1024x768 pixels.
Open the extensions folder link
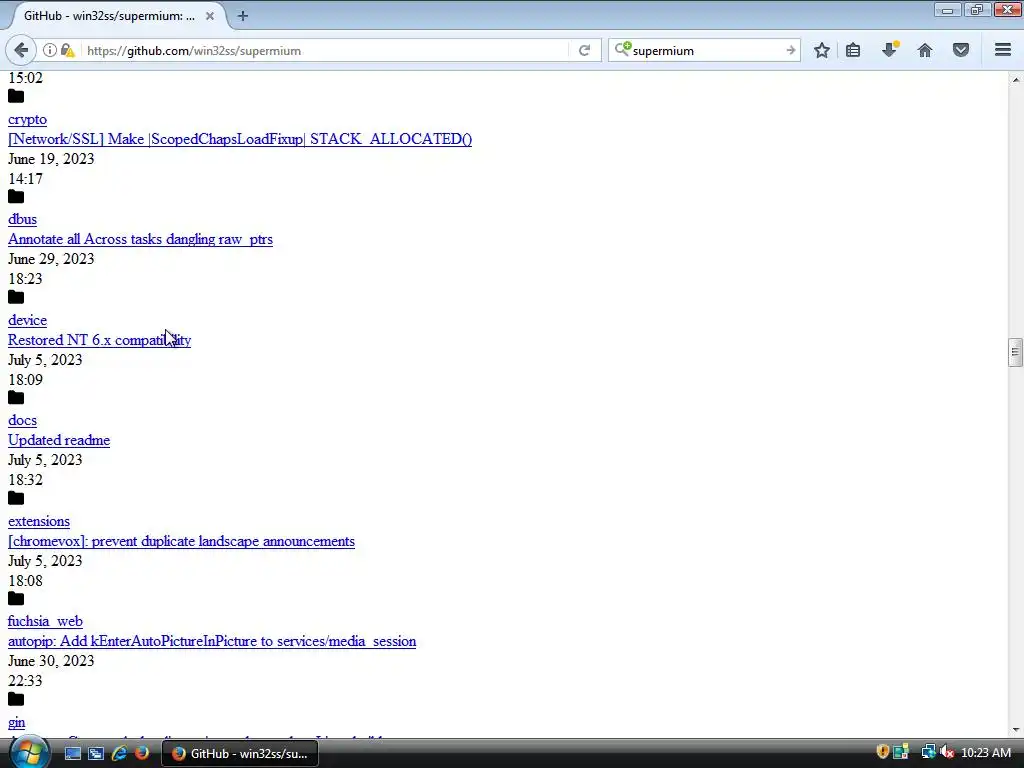point(39,521)
